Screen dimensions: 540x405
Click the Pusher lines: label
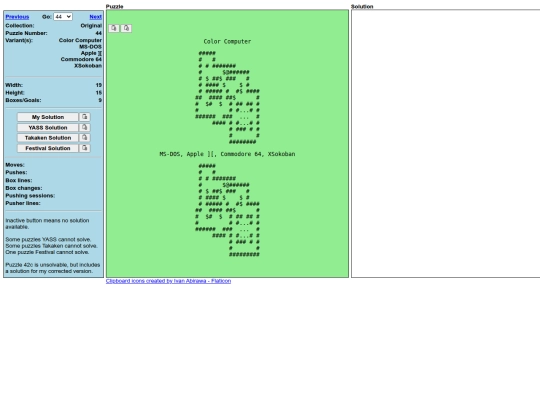(x=23, y=203)
